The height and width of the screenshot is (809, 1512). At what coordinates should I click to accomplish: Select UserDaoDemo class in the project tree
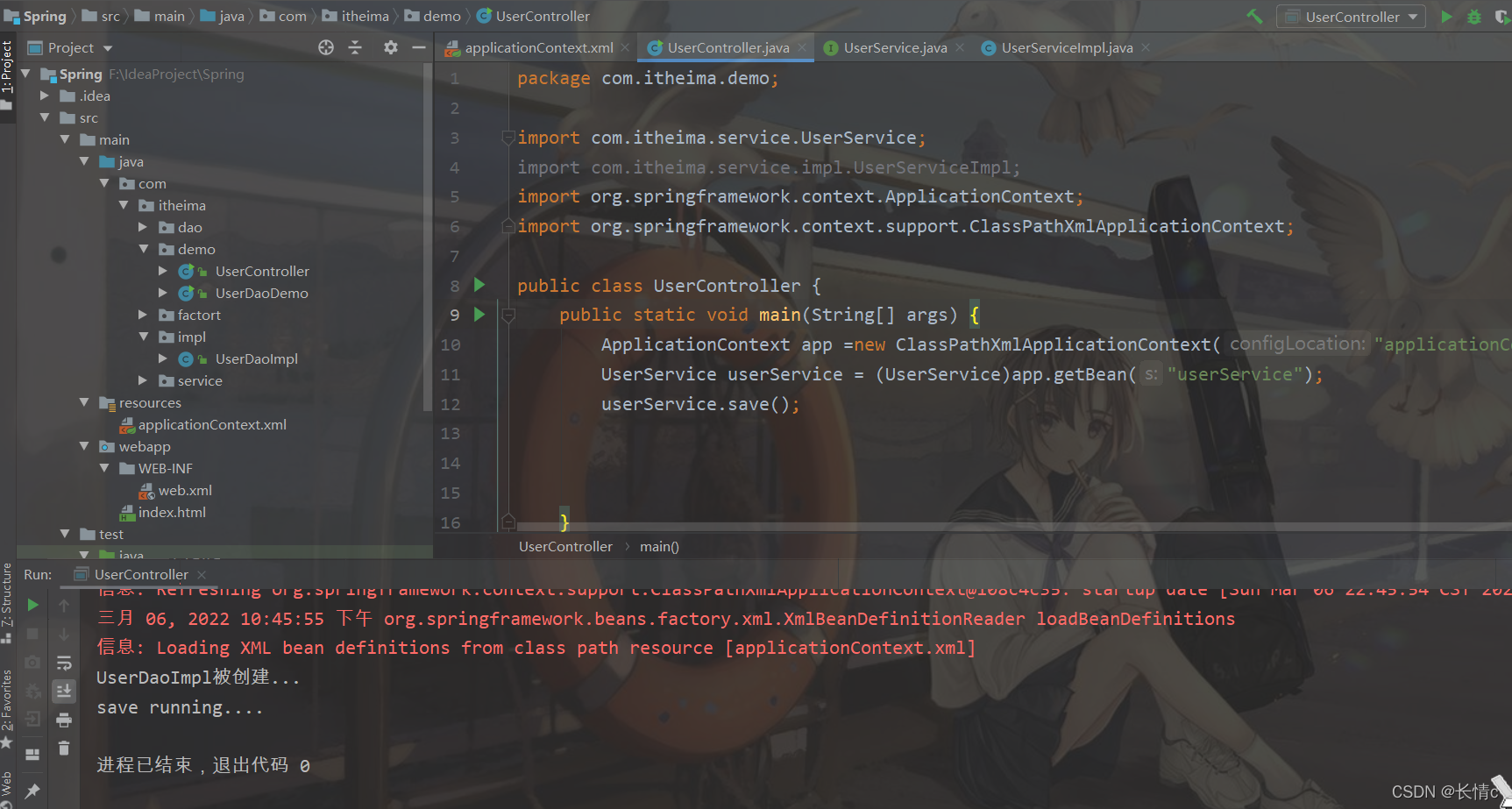261,293
